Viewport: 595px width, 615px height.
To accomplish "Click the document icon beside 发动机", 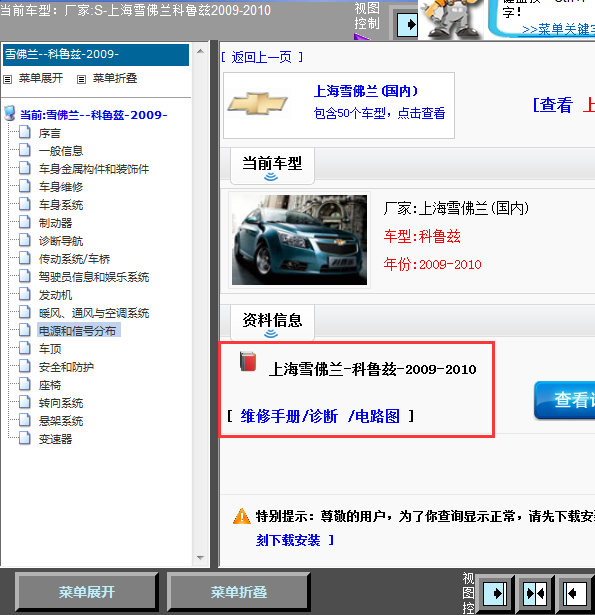I will click(x=25, y=295).
